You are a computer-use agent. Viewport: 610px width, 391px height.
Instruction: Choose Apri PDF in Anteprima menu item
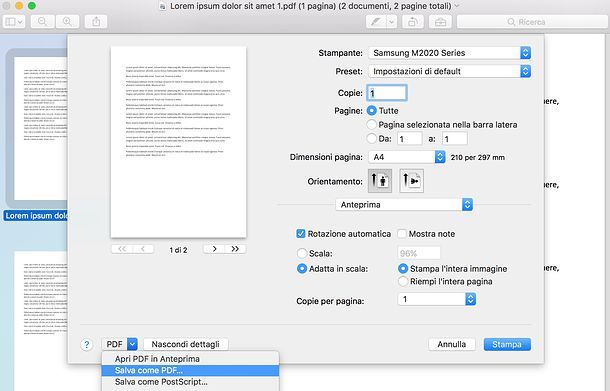click(190, 359)
